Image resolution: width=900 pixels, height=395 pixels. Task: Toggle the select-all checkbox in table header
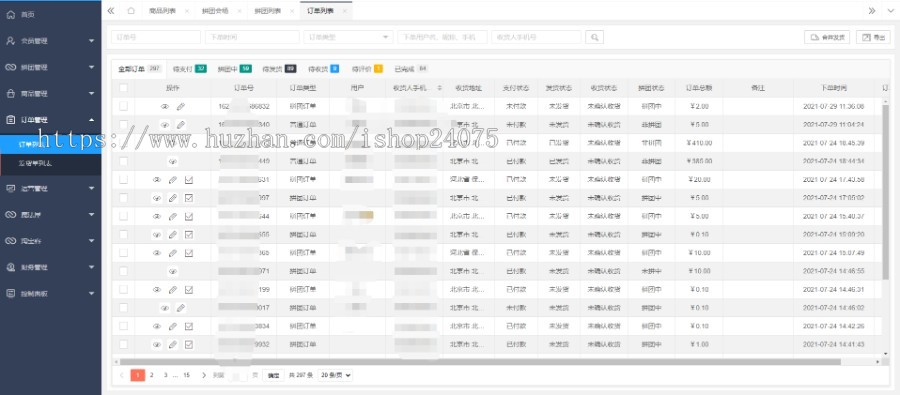pyautogui.click(x=123, y=88)
